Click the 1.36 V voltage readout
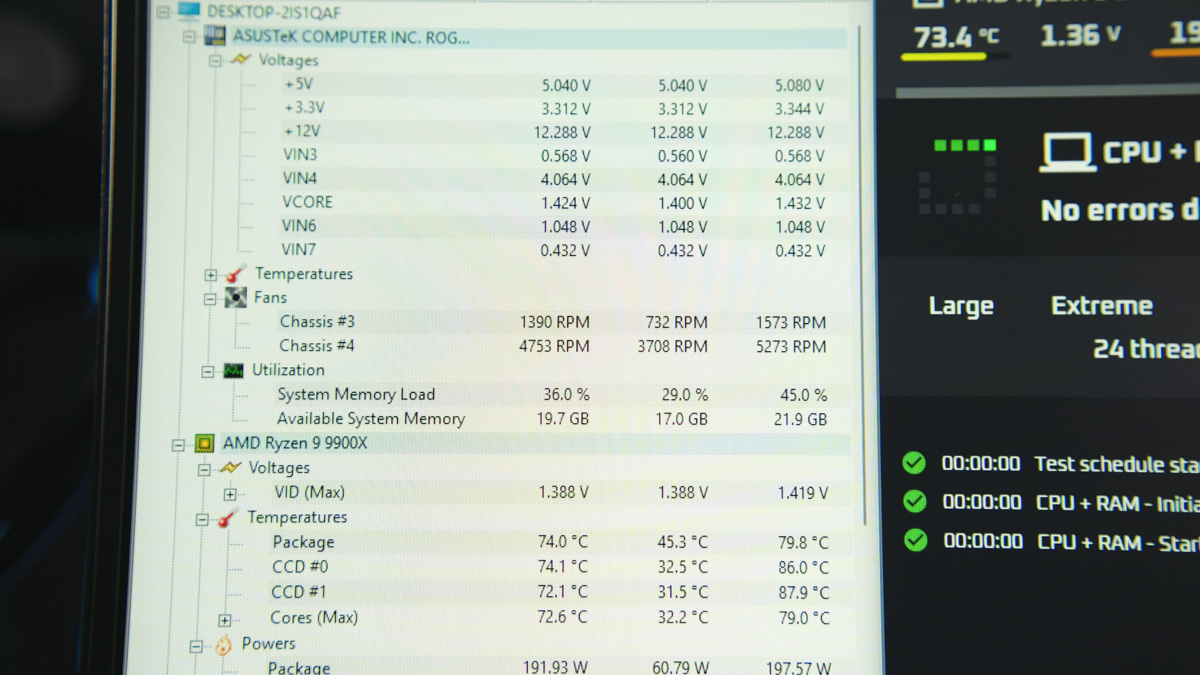The height and width of the screenshot is (675, 1200). coord(1081,36)
